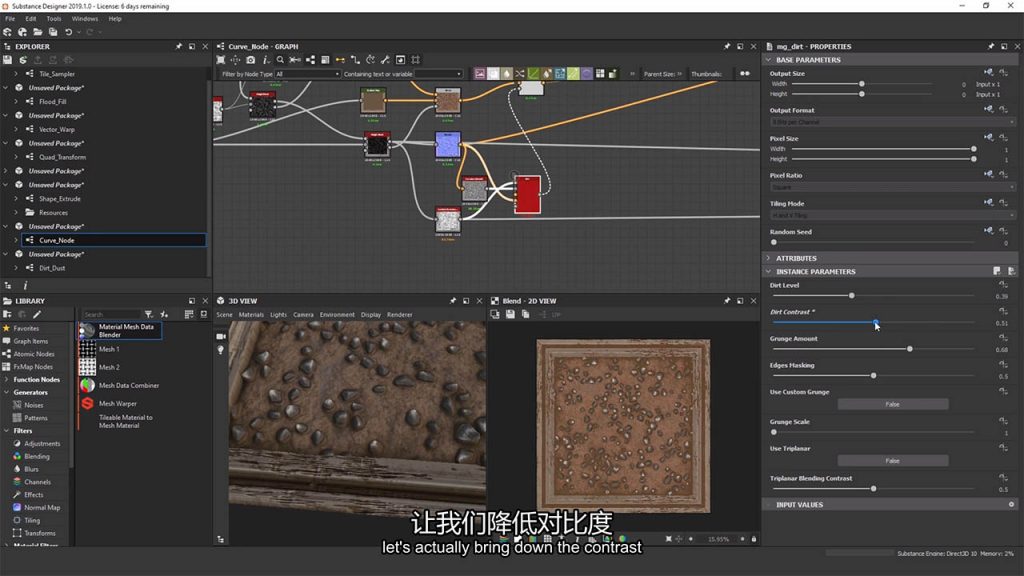Screen dimensions: 1024x576
Task: Click the copy icon in 2D View toolbar
Action: pos(525,314)
